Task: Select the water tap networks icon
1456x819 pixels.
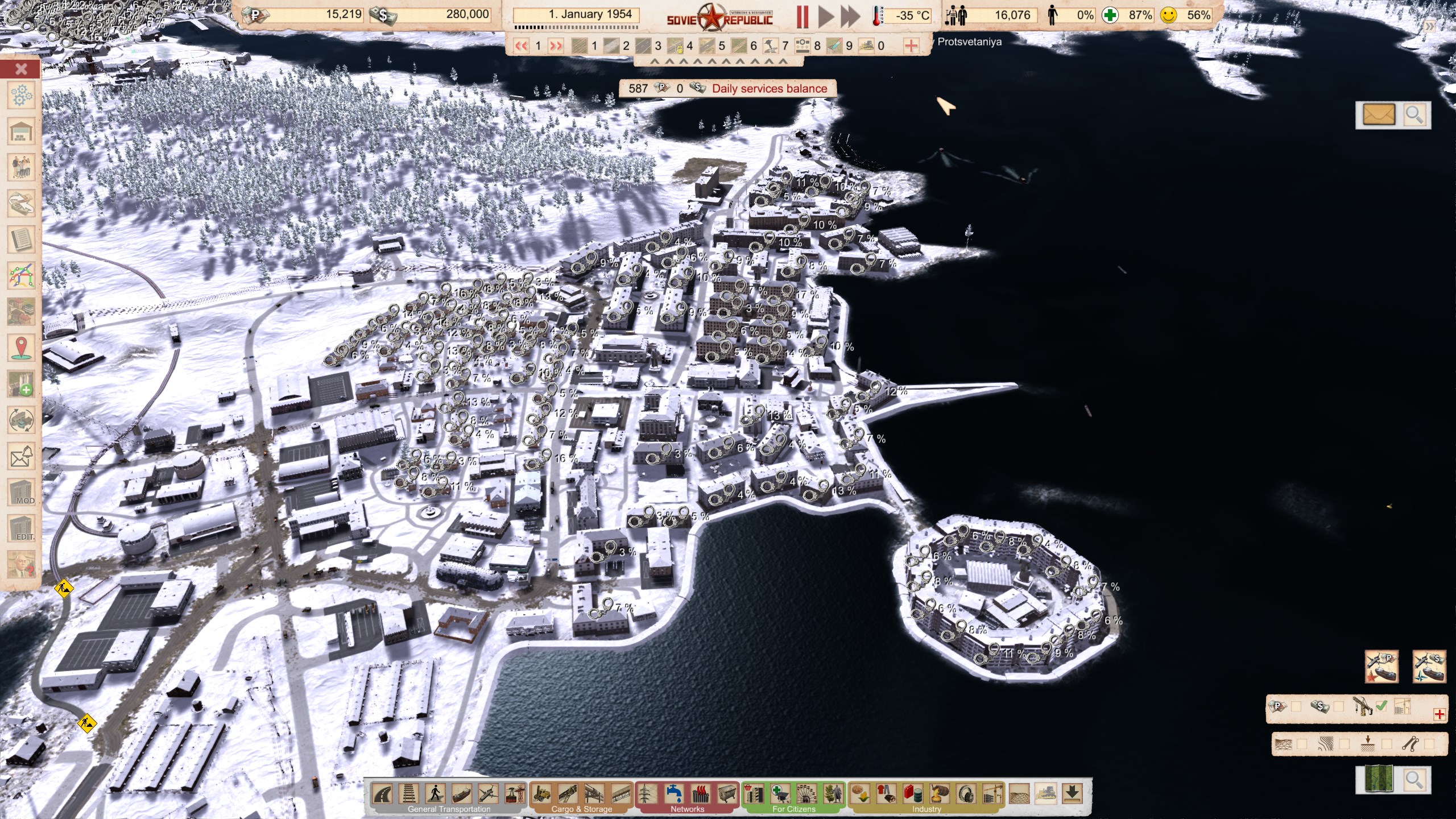Action: coord(673,793)
